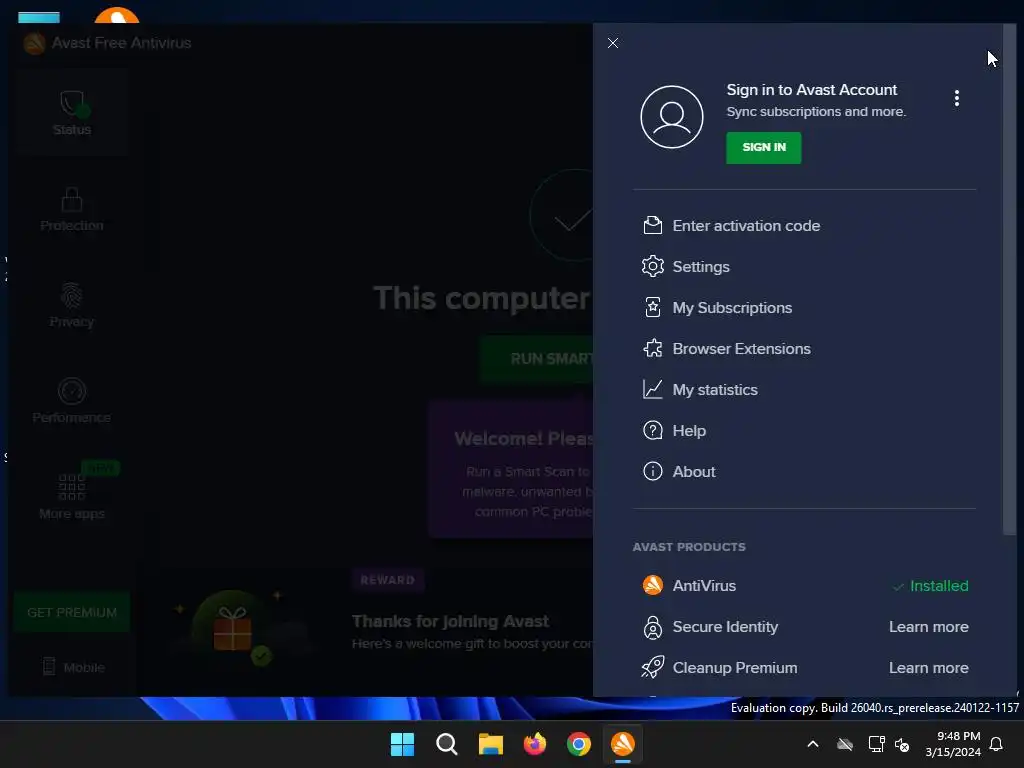The height and width of the screenshot is (768, 1024).
Task: Open Browser Extensions
Action: (741, 349)
